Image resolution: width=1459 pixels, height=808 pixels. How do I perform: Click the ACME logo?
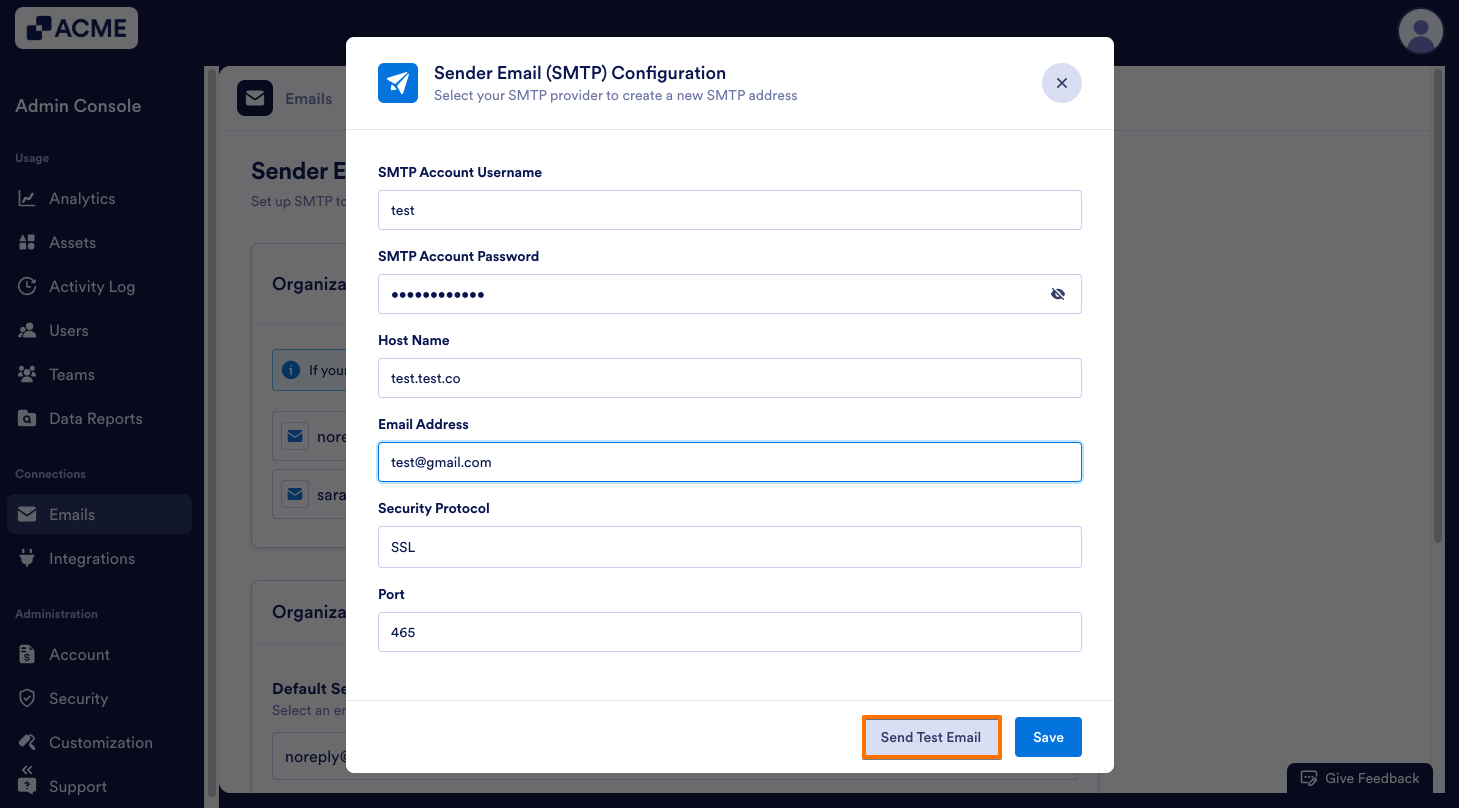click(x=76, y=27)
